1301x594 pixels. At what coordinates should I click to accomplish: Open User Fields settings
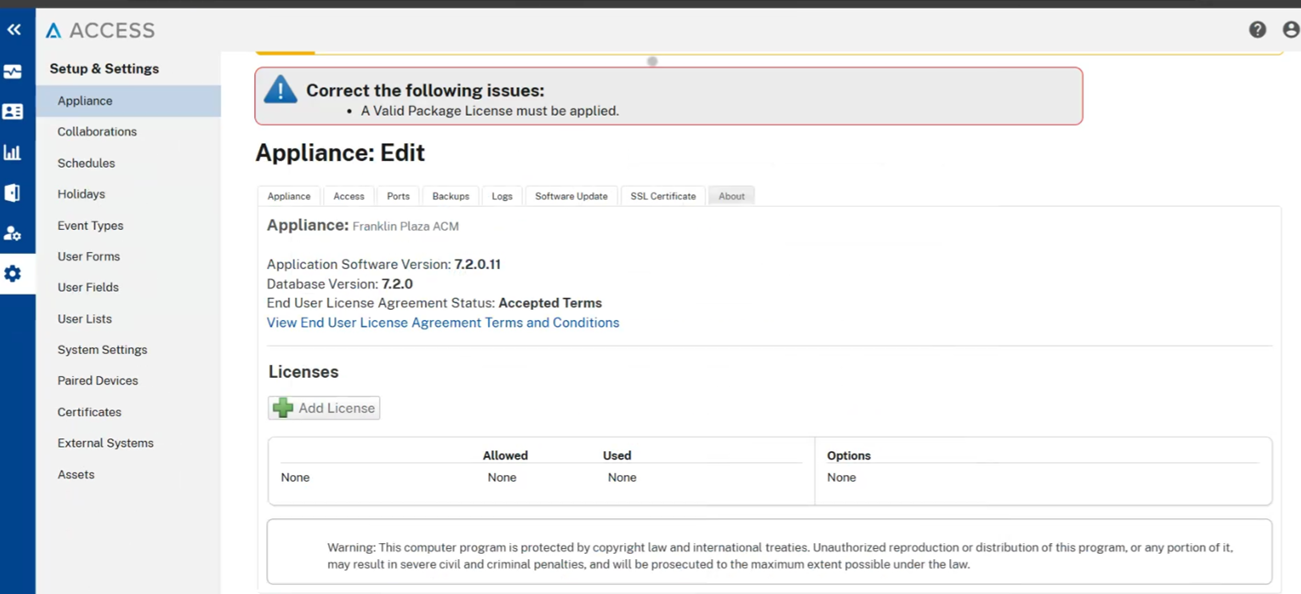pos(88,288)
